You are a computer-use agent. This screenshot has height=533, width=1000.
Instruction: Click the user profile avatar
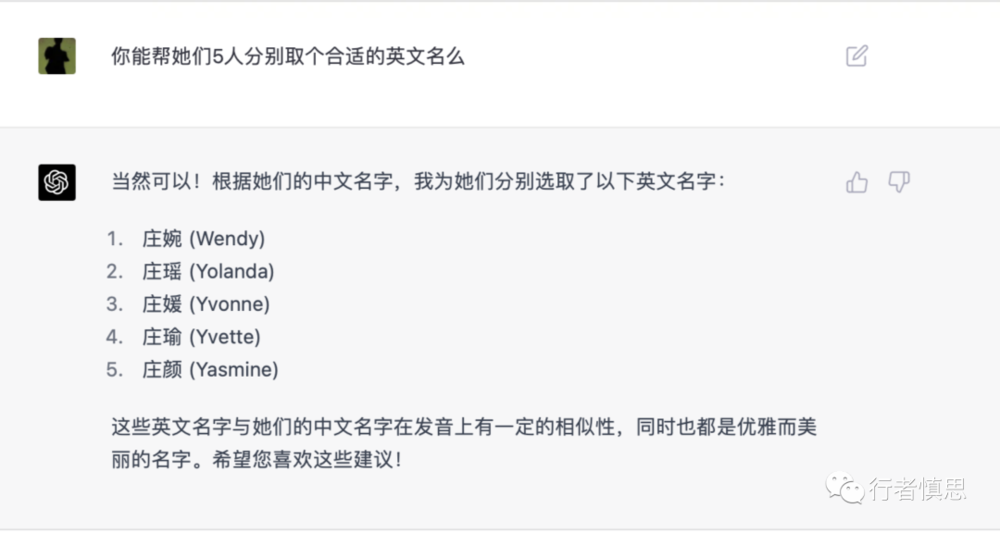[57, 56]
